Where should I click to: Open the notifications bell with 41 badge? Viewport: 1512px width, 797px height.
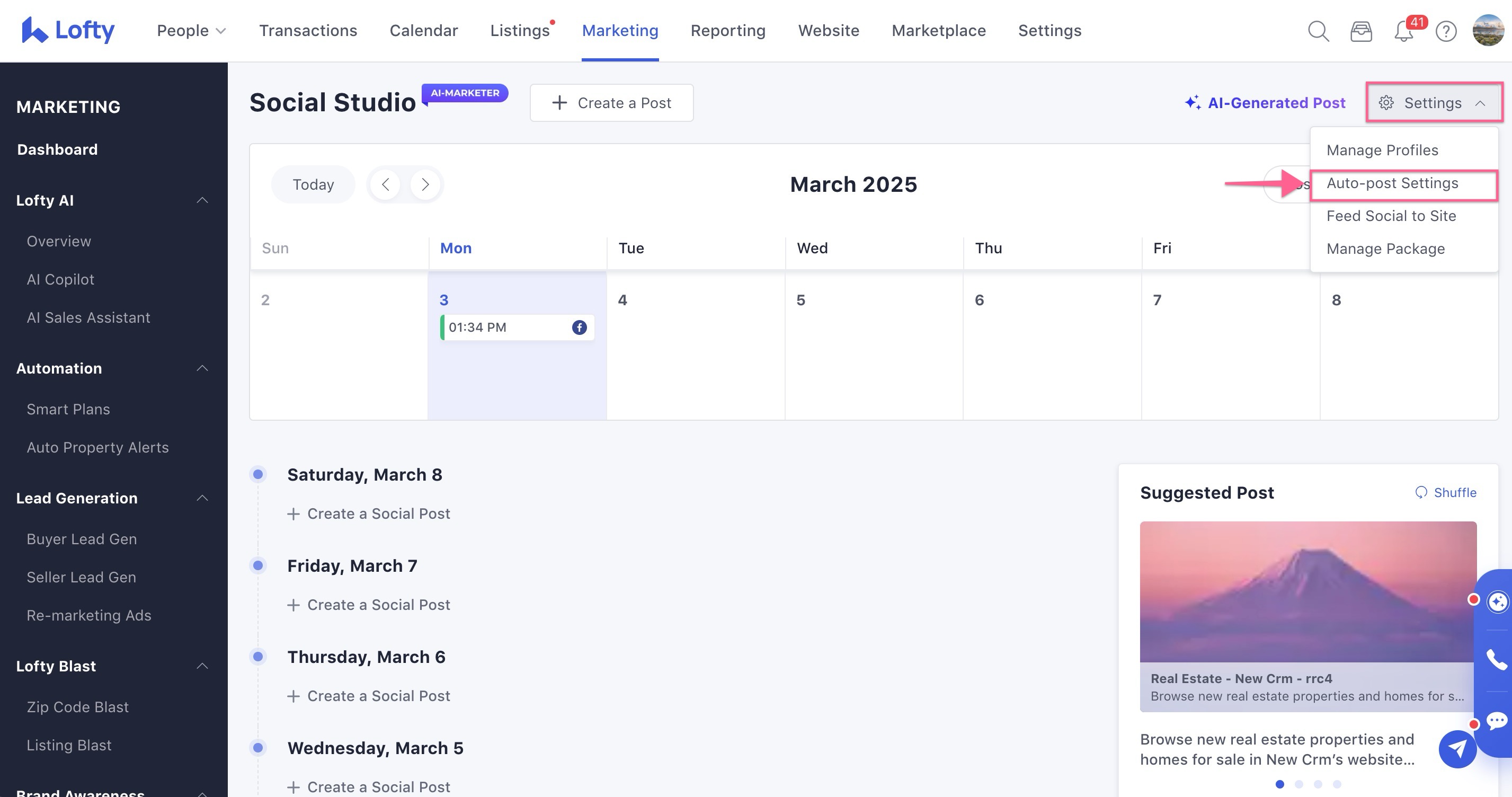[1404, 31]
